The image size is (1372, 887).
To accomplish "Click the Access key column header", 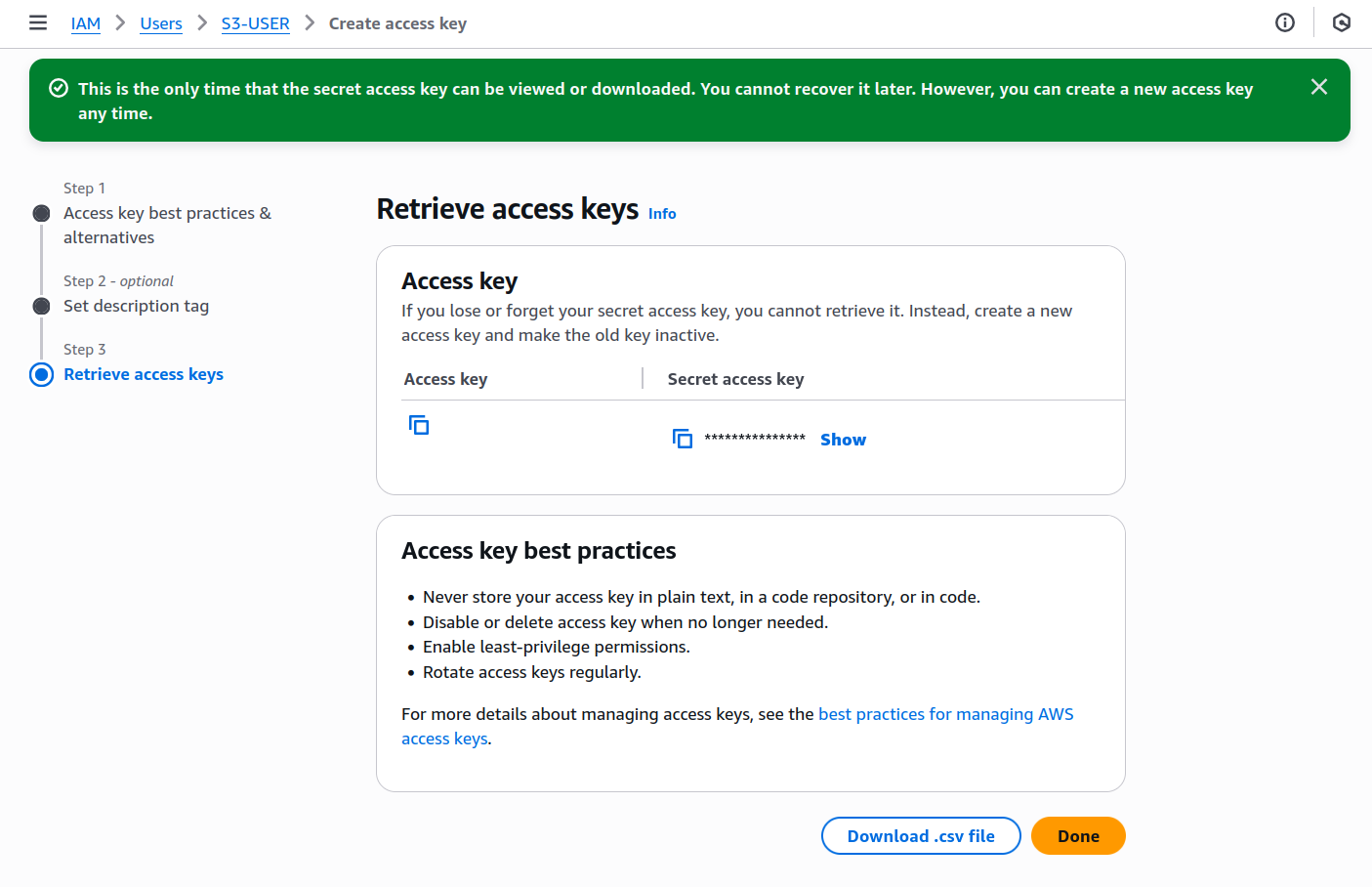I will click(445, 379).
